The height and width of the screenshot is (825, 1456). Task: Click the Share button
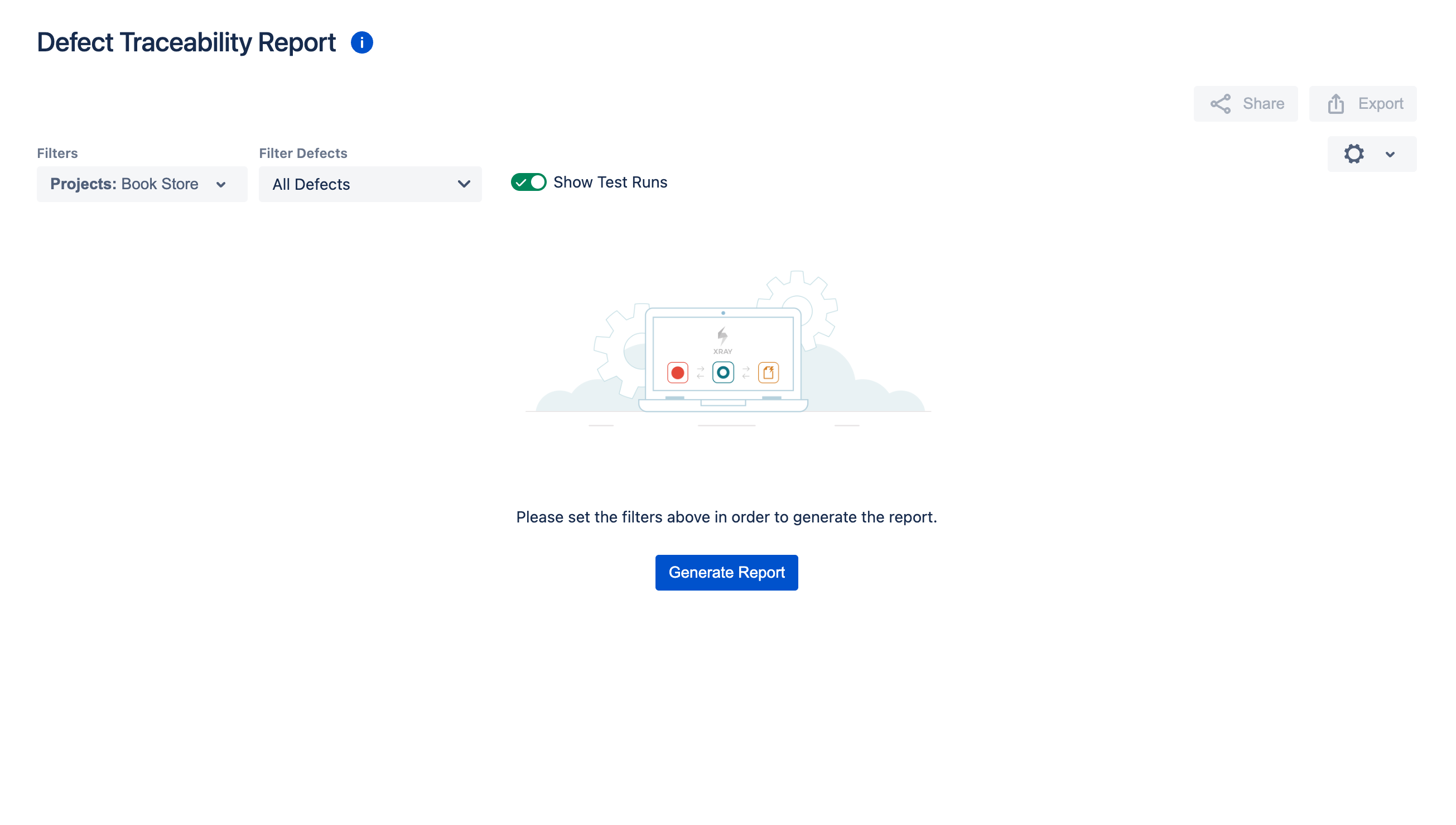(x=1246, y=104)
